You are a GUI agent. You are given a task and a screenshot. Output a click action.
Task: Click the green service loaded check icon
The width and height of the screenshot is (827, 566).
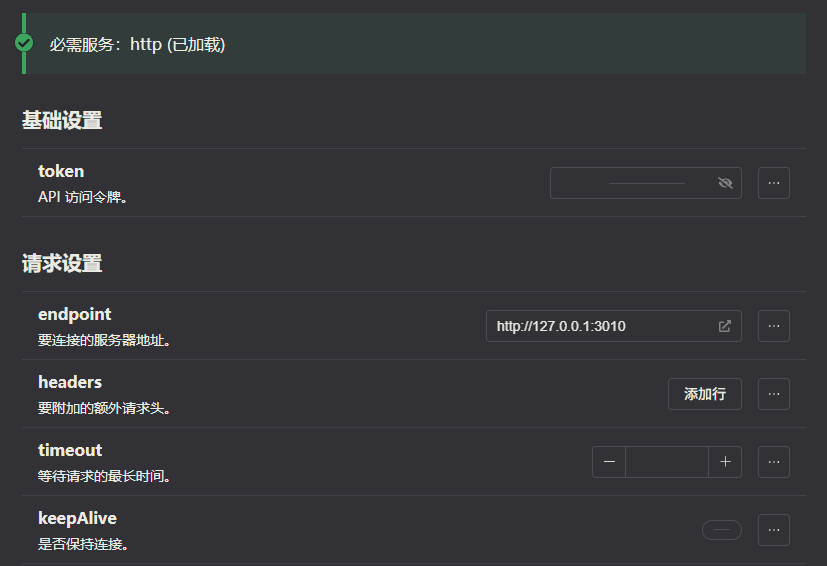click(x=24, y=43)
